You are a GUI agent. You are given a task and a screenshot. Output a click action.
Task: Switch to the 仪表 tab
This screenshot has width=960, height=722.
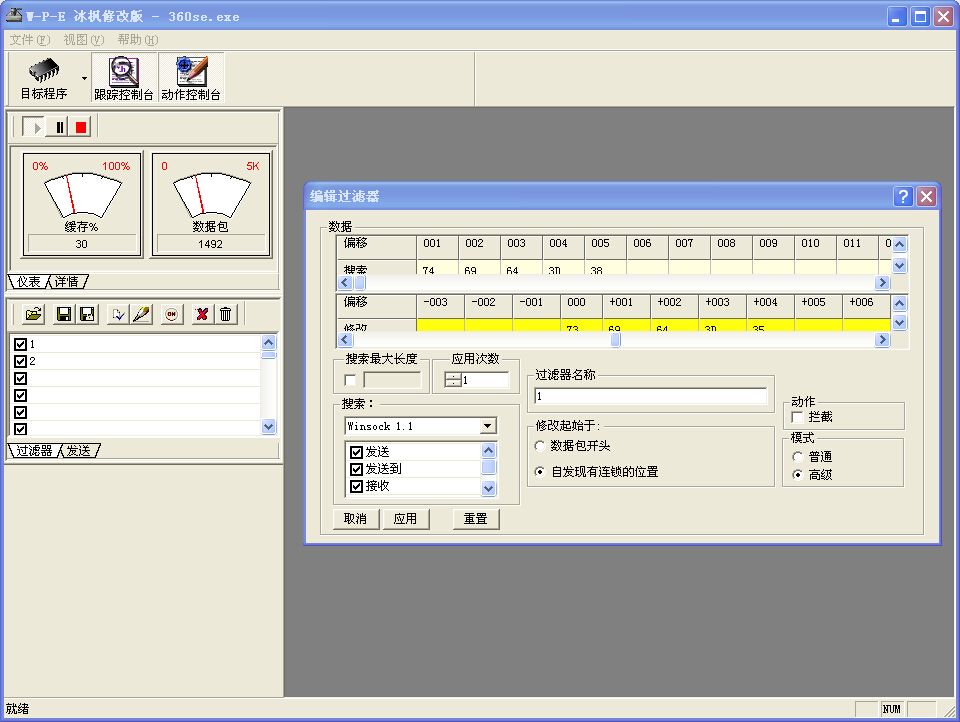(28, 282)
